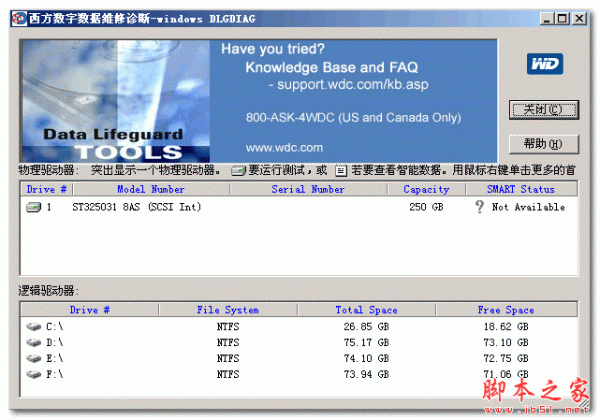600x420 pixels.
Task: Click the 73.10 GB free space value
Action: point(506,342)
